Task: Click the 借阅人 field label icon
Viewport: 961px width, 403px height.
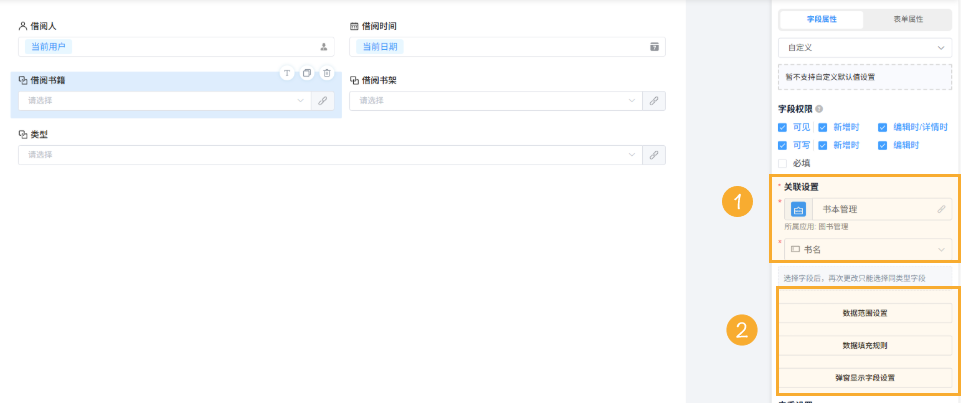Action: (23, 26)
